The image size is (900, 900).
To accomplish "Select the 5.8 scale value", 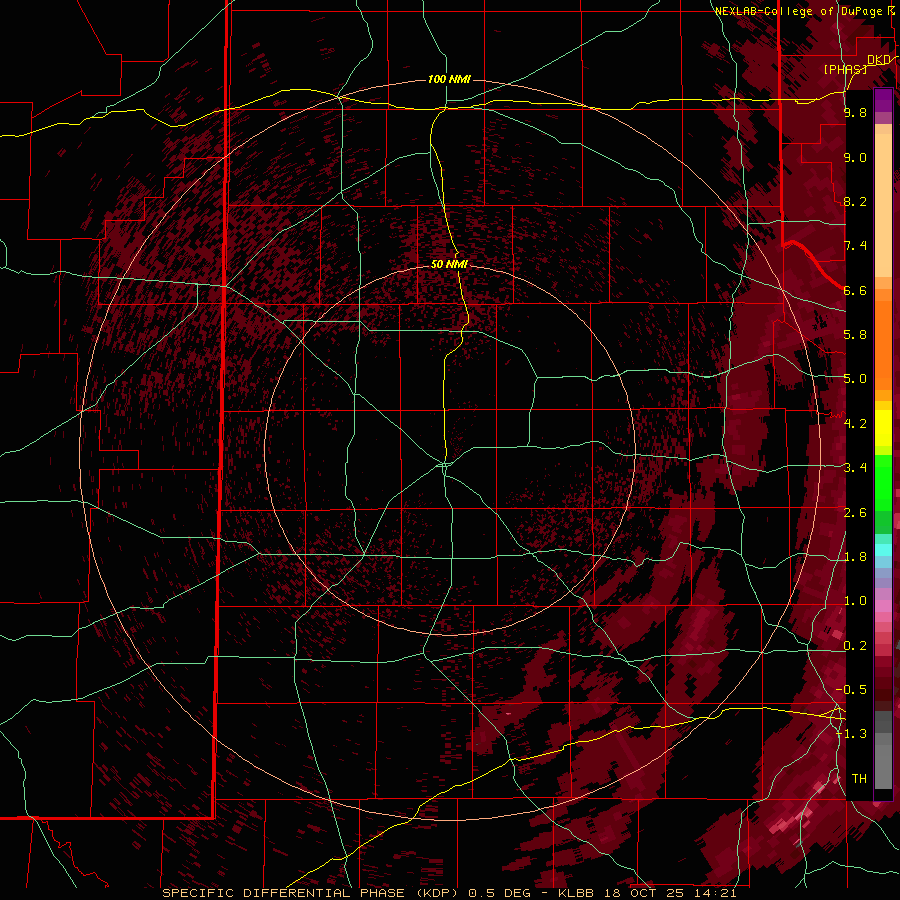I will tap(855, 335).
